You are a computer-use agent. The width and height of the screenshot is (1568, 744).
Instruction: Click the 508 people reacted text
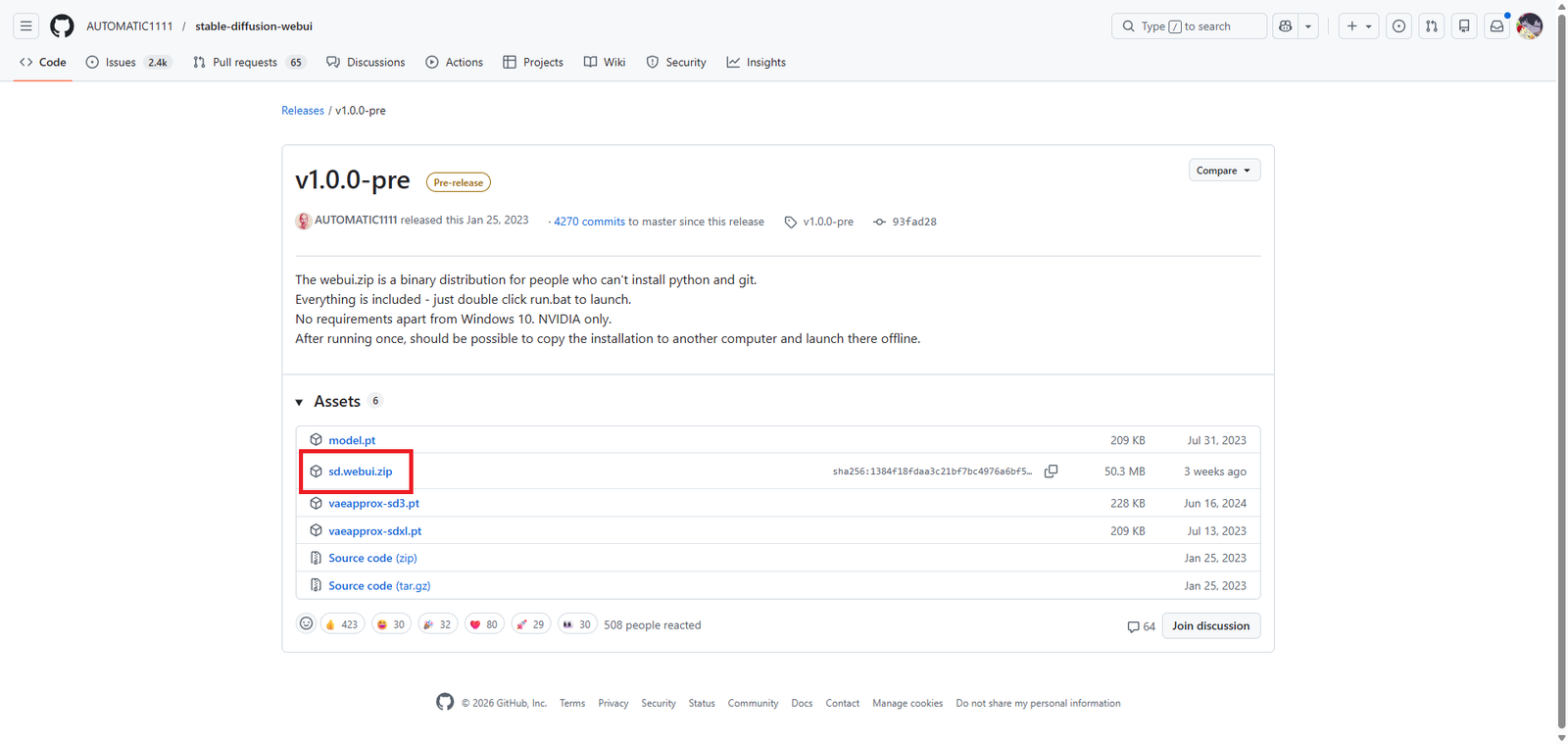coord(653,625)
